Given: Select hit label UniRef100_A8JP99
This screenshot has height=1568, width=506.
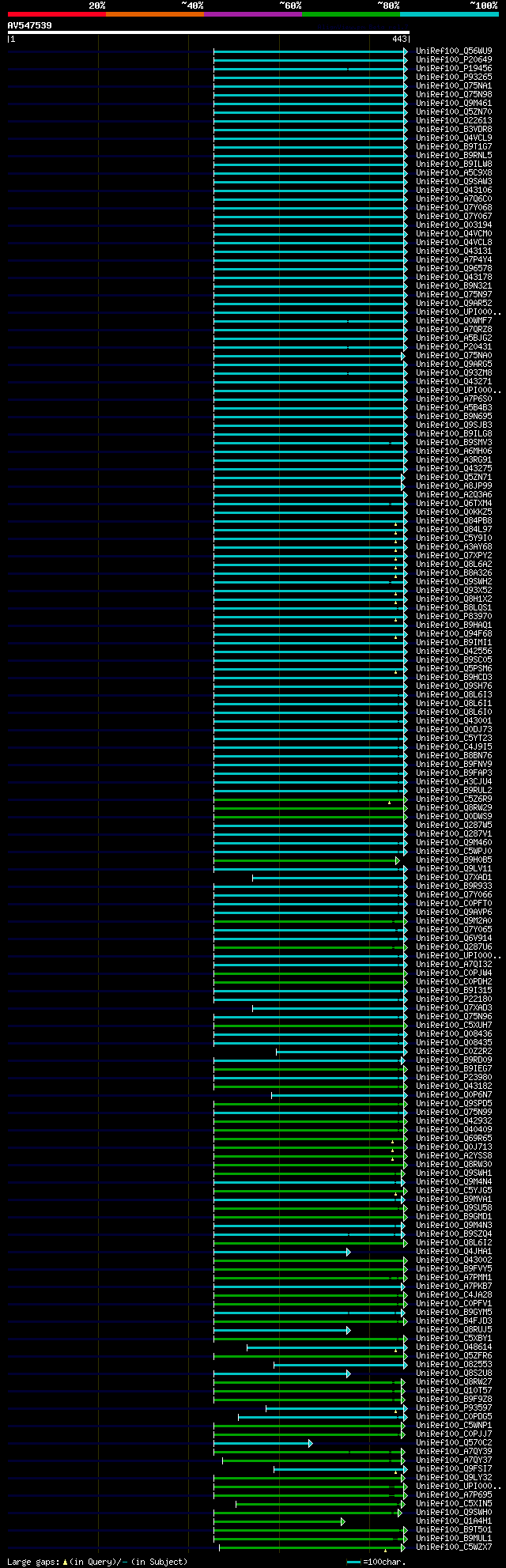Looking at the screenshot, I should click(x=454, y=486).
